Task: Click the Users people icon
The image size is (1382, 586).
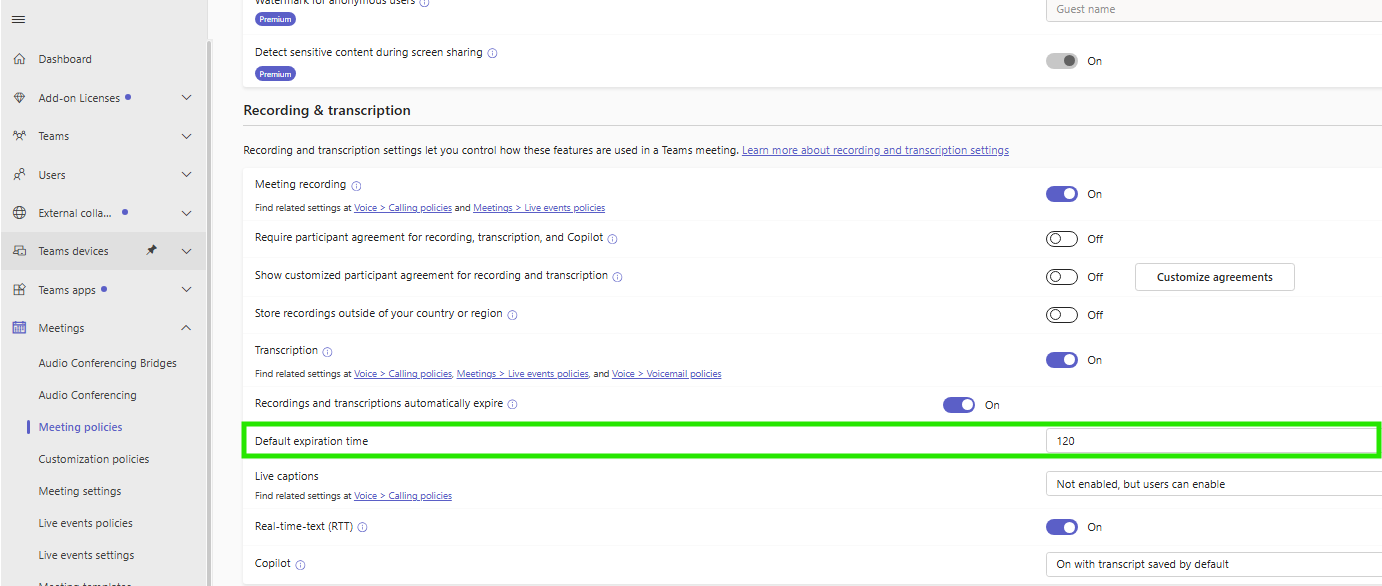Action: point(19,175)
